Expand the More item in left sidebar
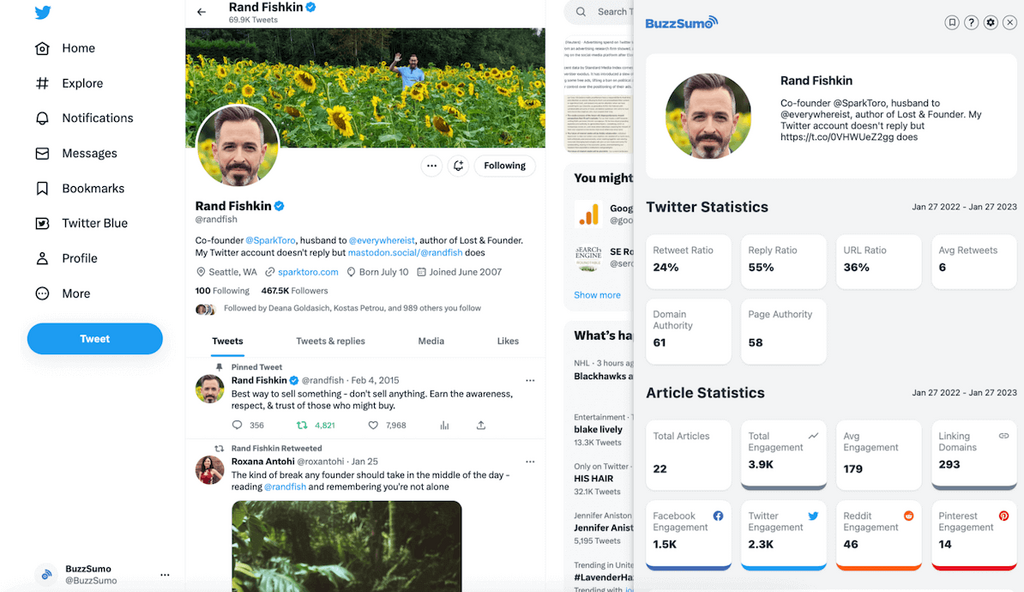1024x592 pixels. coord(75,294)
